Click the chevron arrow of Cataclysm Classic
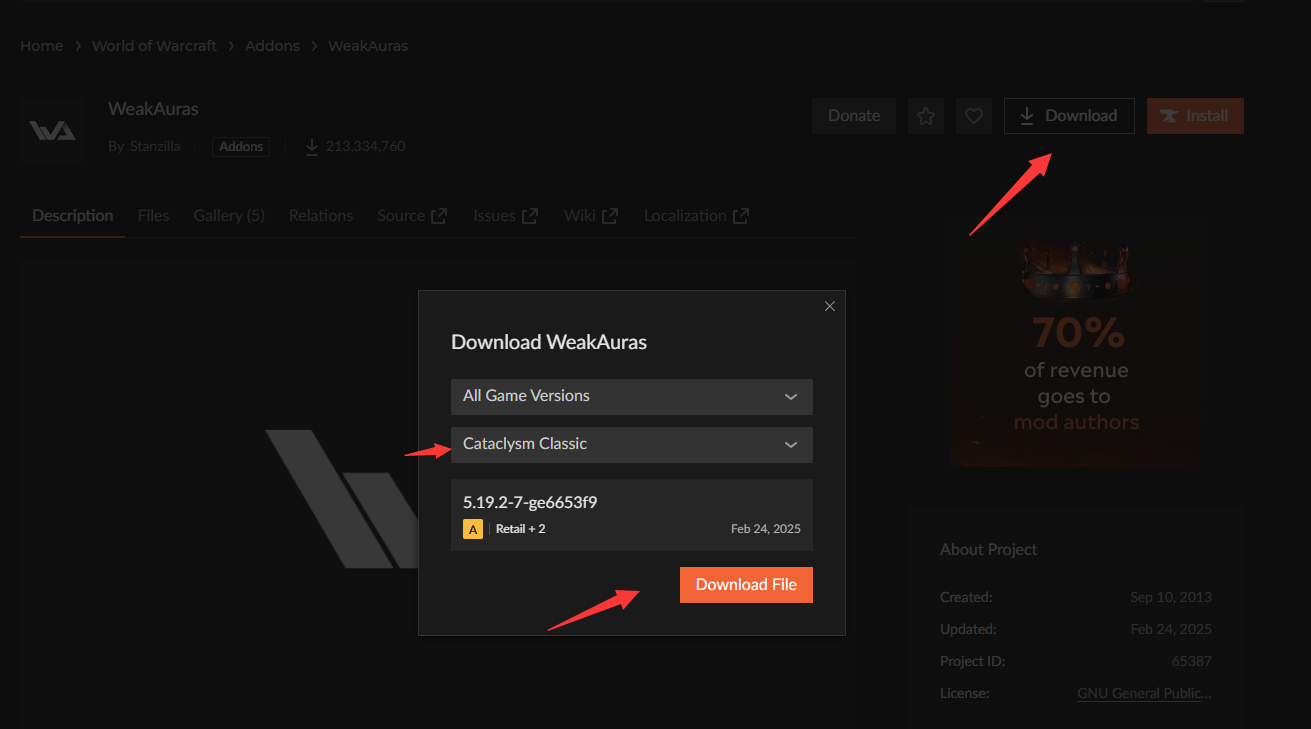1311x729 pixels. pos(791,445)
